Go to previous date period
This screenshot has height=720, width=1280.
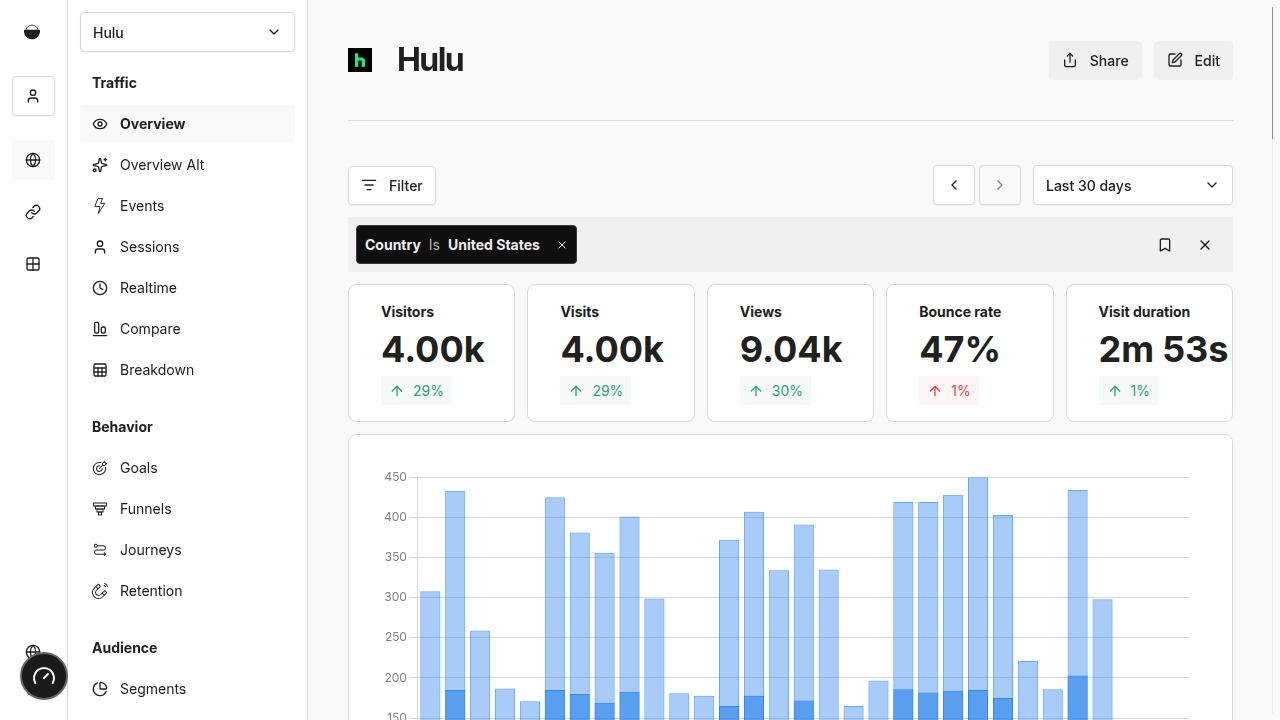(x=954, y=185)
